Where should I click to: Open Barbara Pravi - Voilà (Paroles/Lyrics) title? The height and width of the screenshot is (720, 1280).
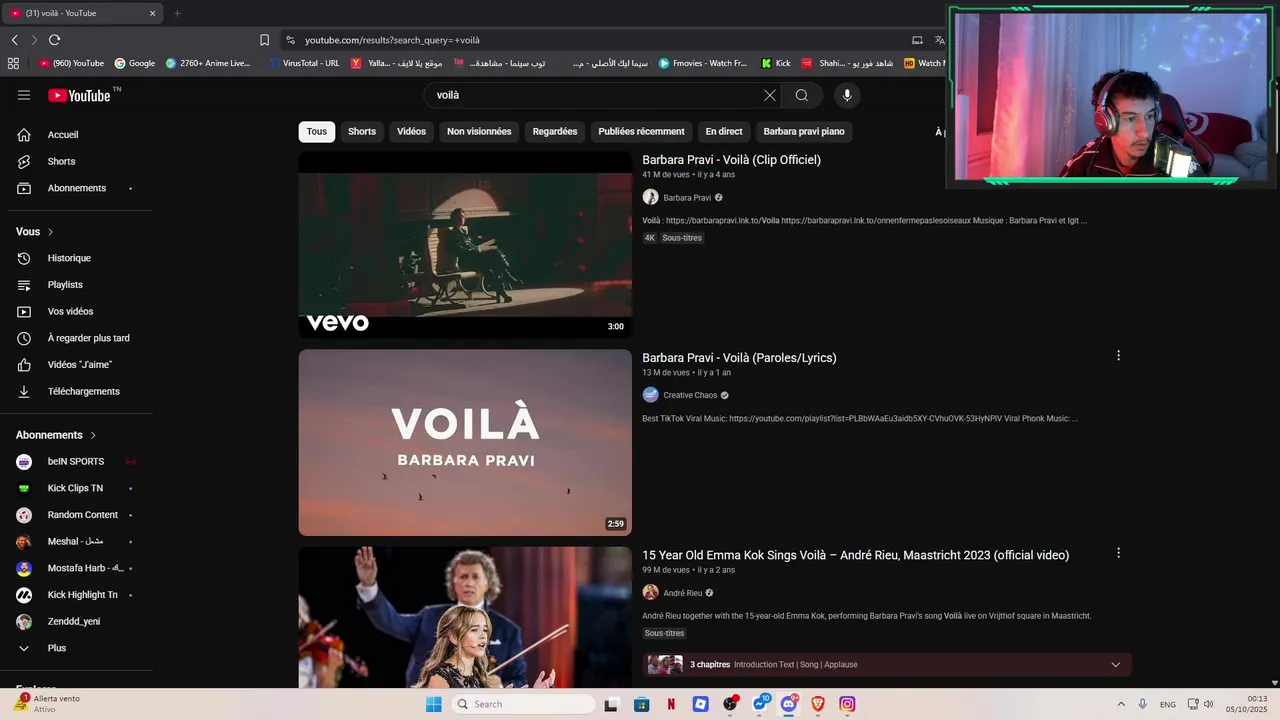739,358
